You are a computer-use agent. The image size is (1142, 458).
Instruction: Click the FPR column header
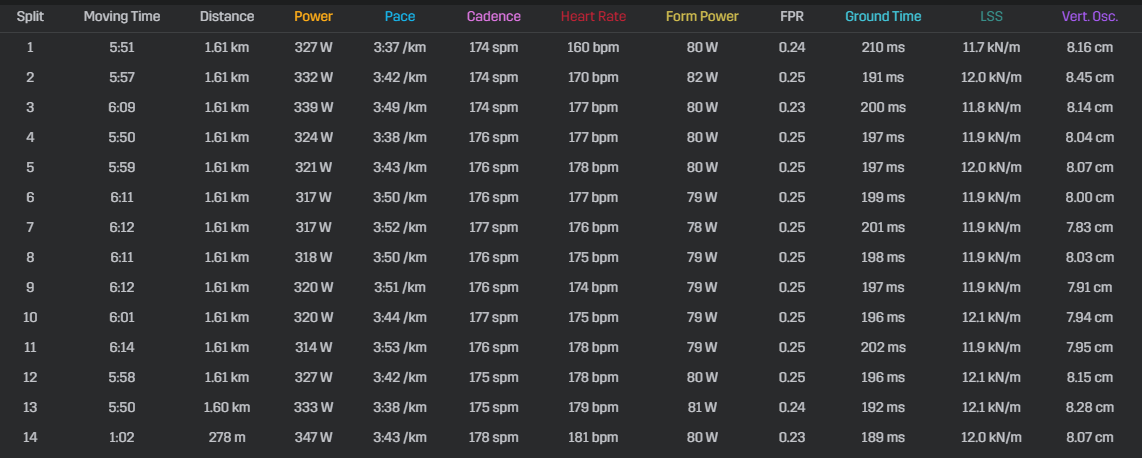[x=792, y=17]
